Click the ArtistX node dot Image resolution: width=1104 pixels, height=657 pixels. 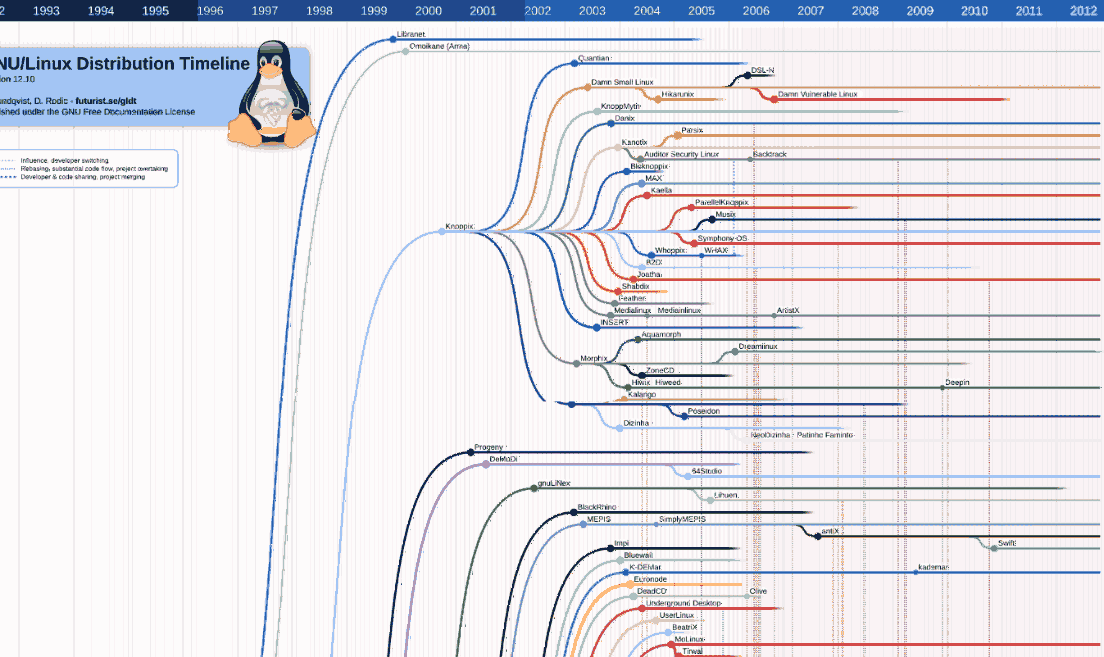774,315
